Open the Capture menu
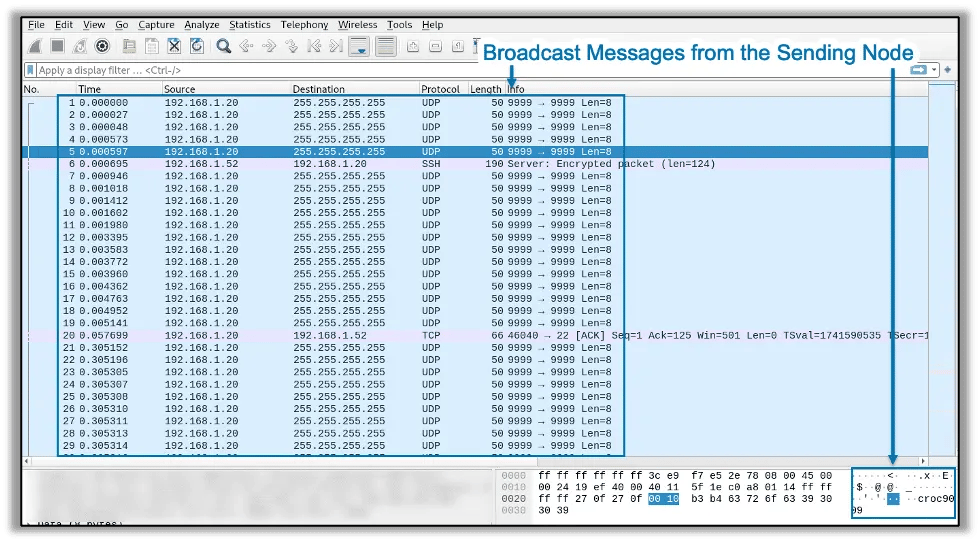Image resolution: width=980 pixels, height=542 pixels. click(156, 24)
